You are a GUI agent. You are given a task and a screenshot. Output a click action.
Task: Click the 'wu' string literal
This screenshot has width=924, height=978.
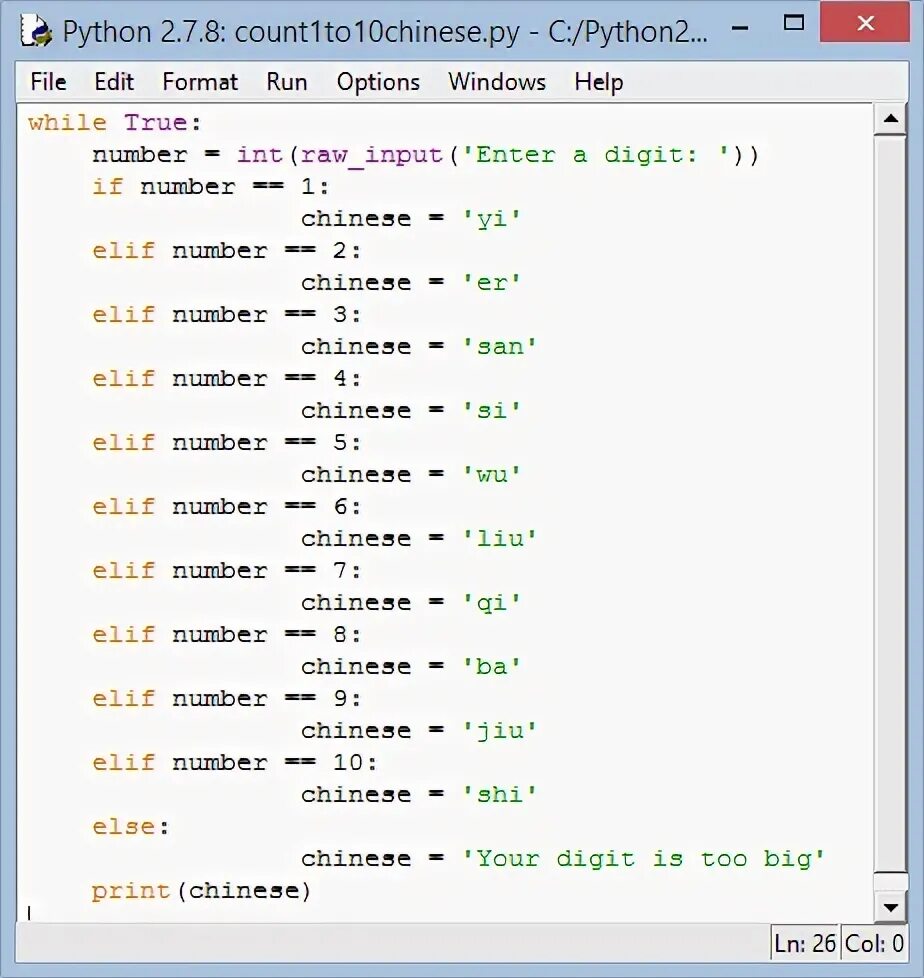coord(491,475)
